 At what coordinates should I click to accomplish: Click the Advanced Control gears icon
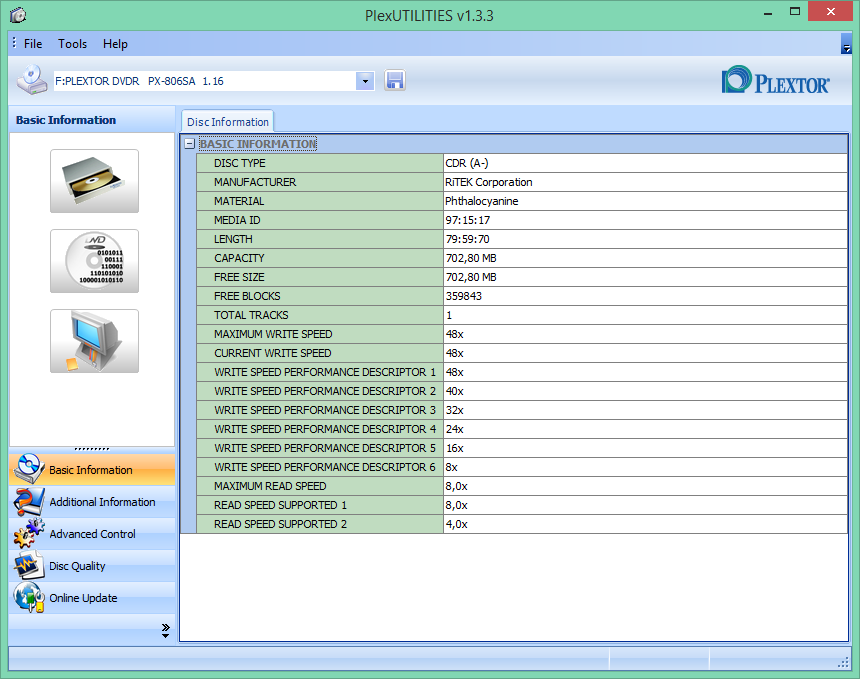(x=29, y=534)
